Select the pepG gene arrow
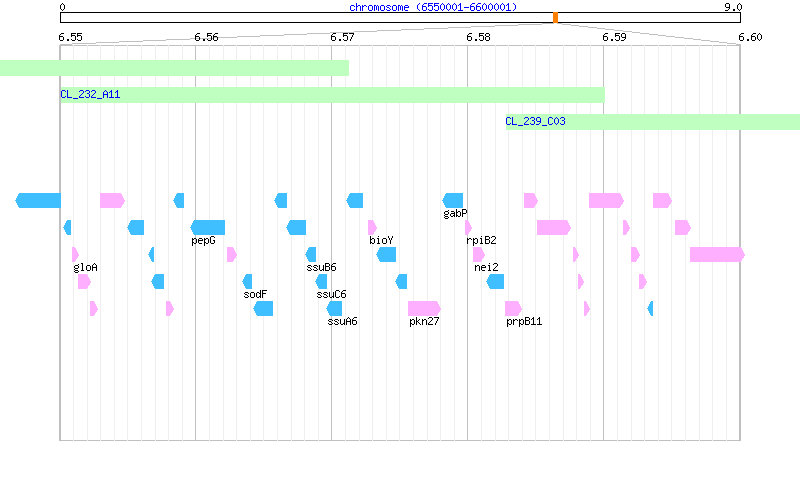 [x=208, y=228]
